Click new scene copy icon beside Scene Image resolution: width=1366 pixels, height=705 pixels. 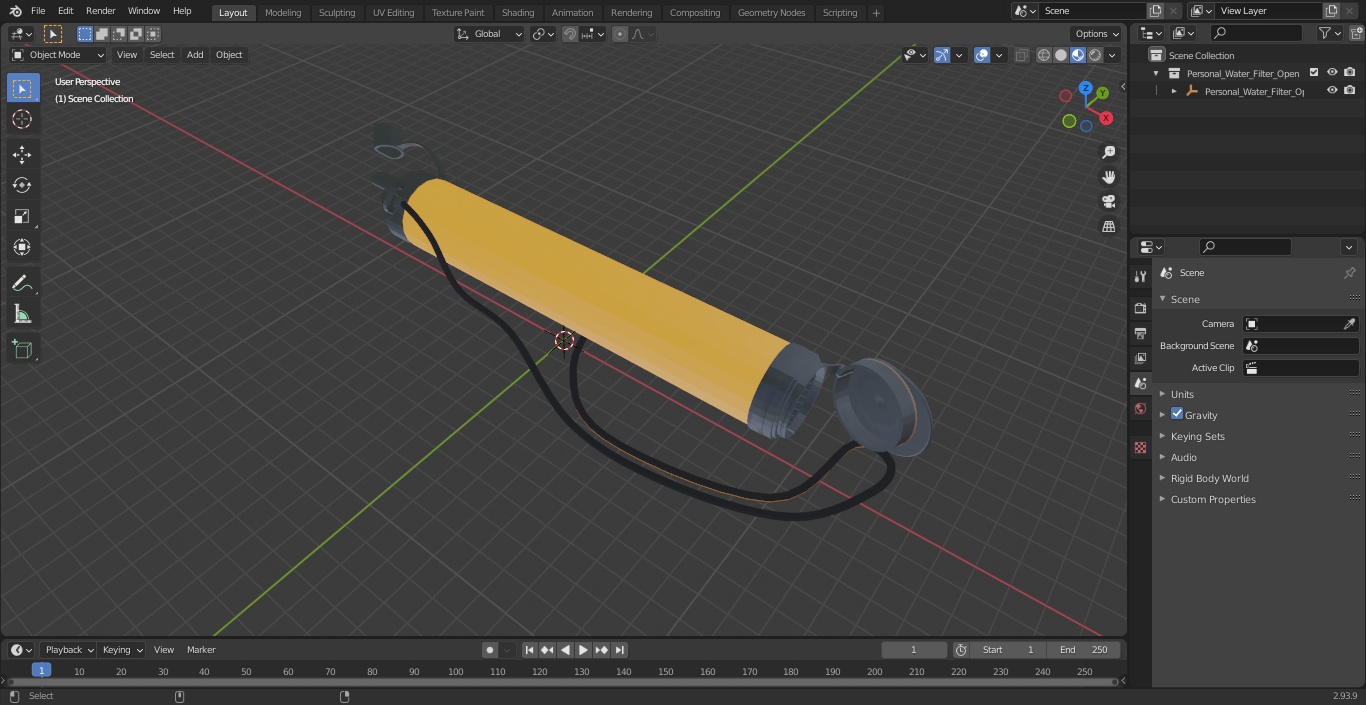(1155, 10)
